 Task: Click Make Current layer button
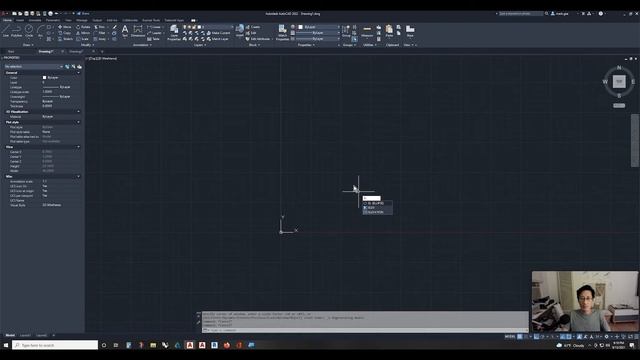point(218,33)
